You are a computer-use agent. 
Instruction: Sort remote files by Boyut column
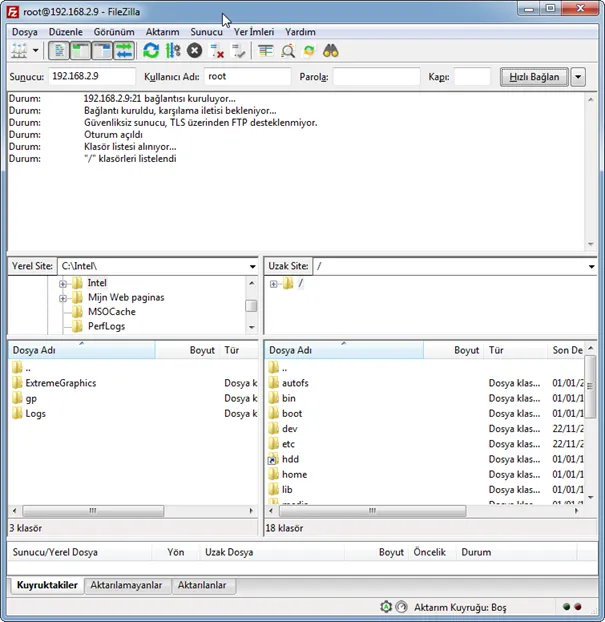tap(453, 350)
